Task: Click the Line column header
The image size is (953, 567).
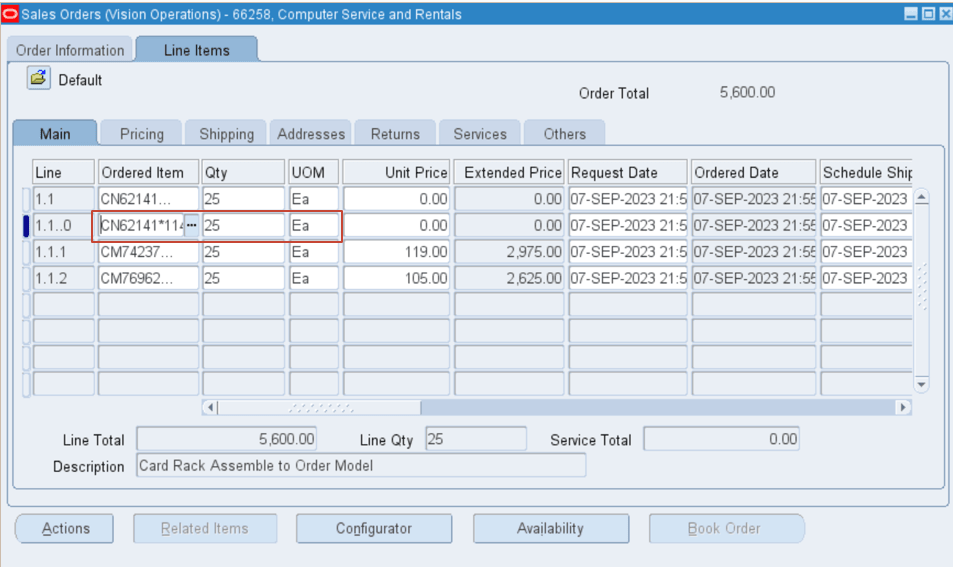Action: [63, 173]
